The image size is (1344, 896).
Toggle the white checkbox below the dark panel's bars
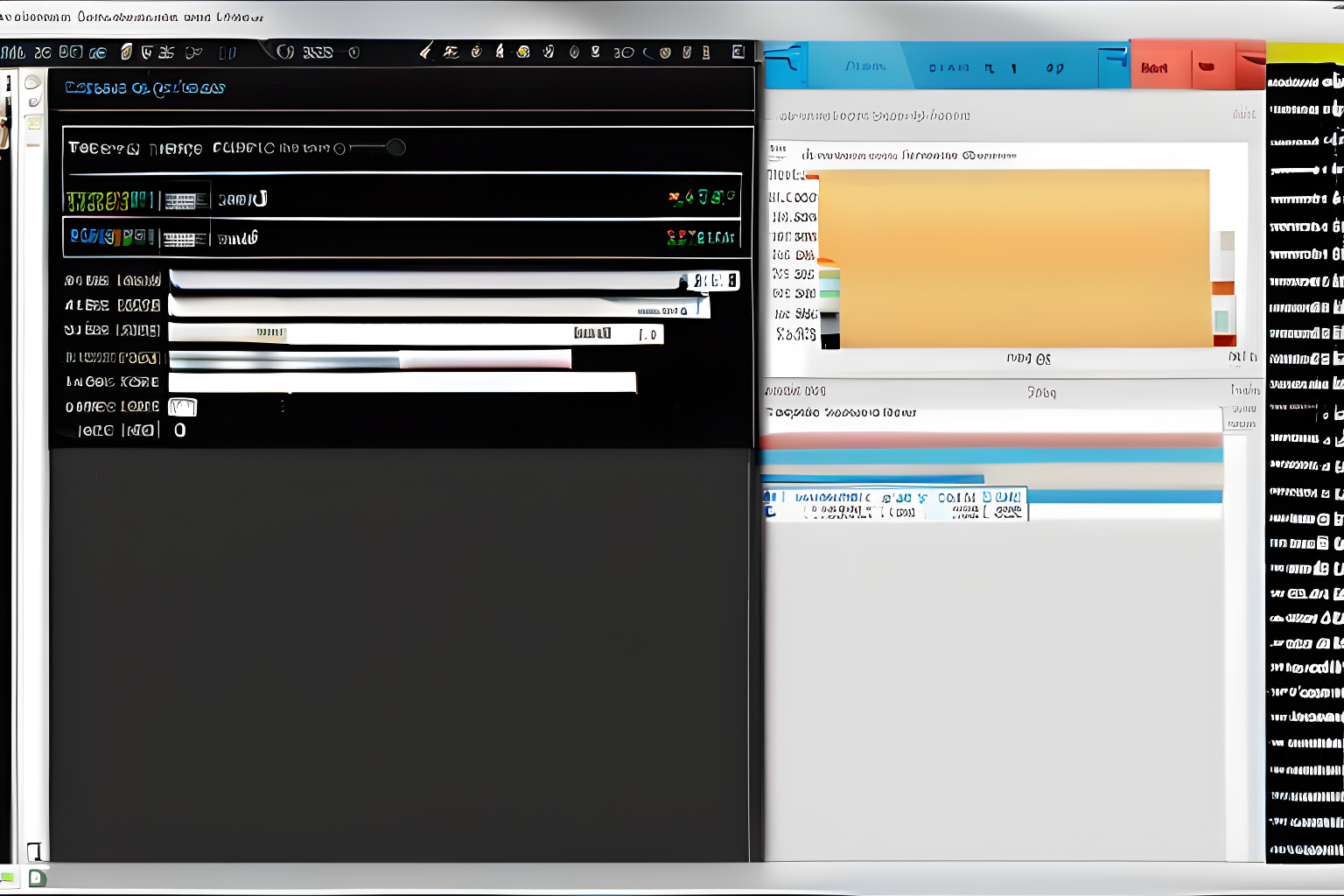(182, 407)
